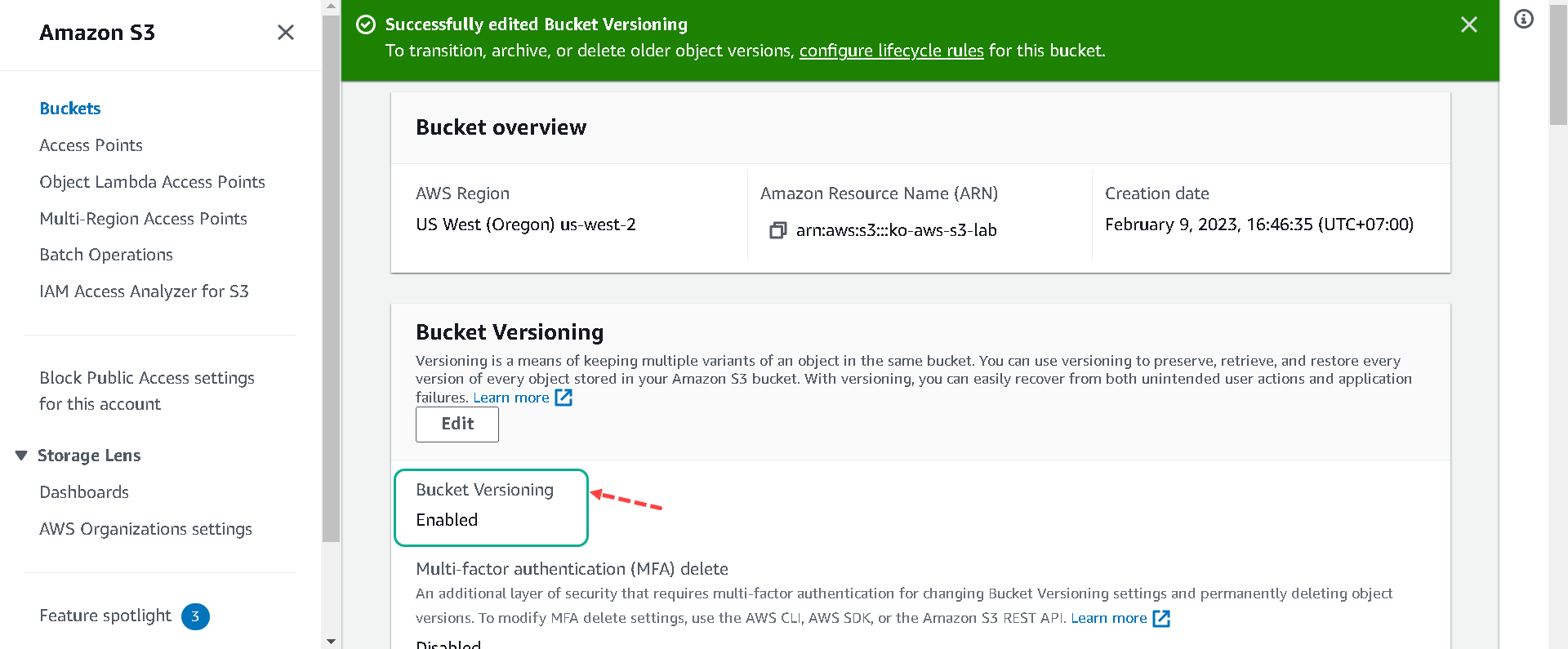Open external link icon beside versioning Learn more
1568x649 pixels.
(563, 398)
